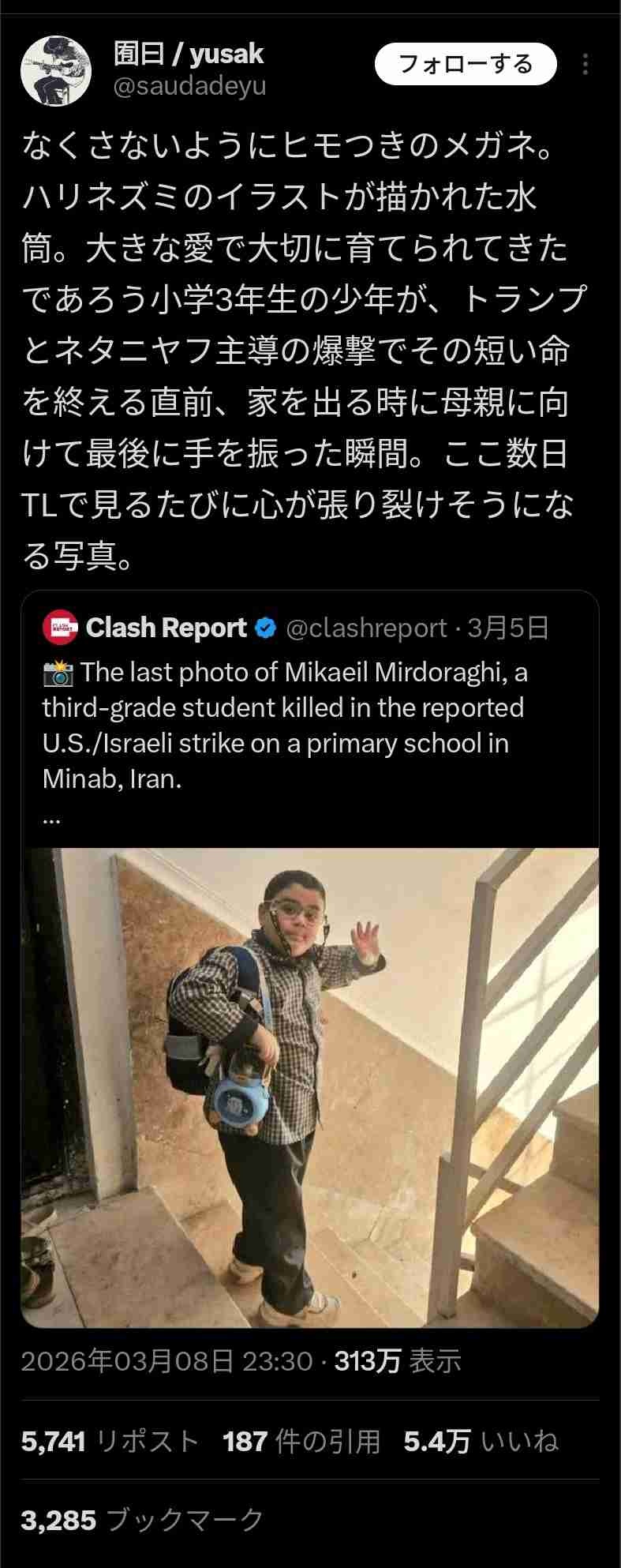Click the フォローする follow button
The height and width of the screenshot is (1568, 621).
coord(466,64)
